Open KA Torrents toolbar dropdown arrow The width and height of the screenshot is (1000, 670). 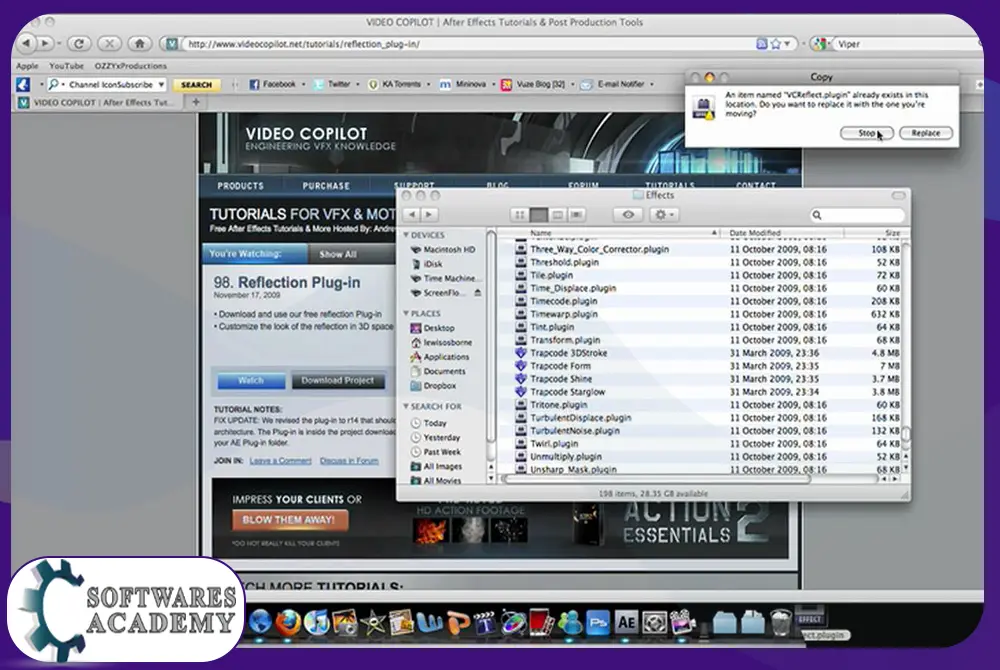point(429,84)
